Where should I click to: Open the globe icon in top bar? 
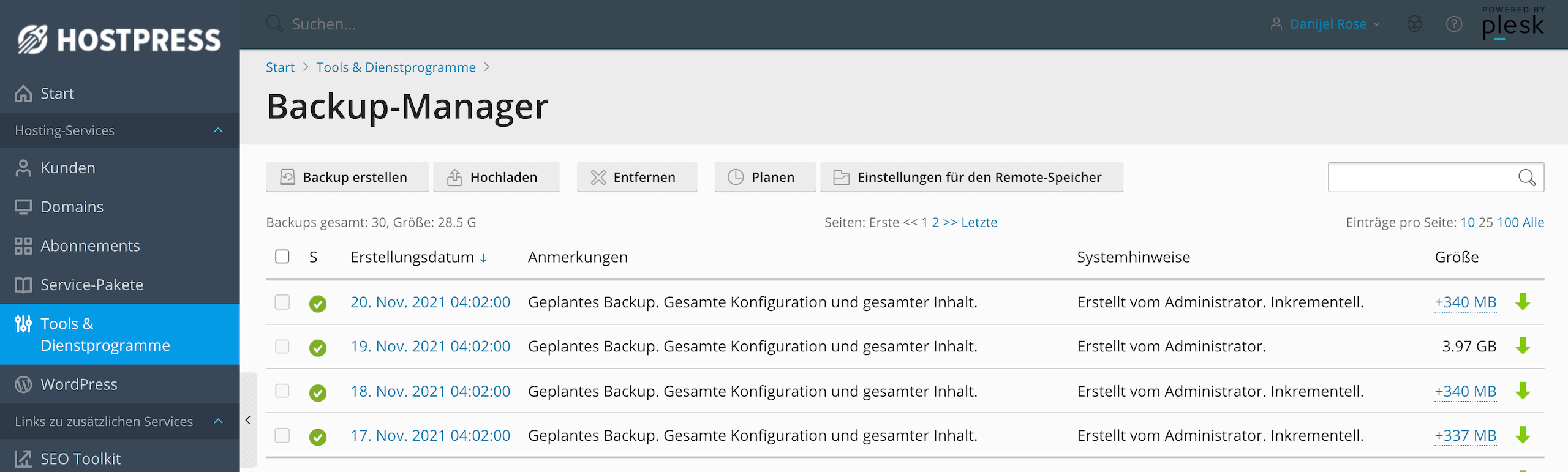point(1414,24)
